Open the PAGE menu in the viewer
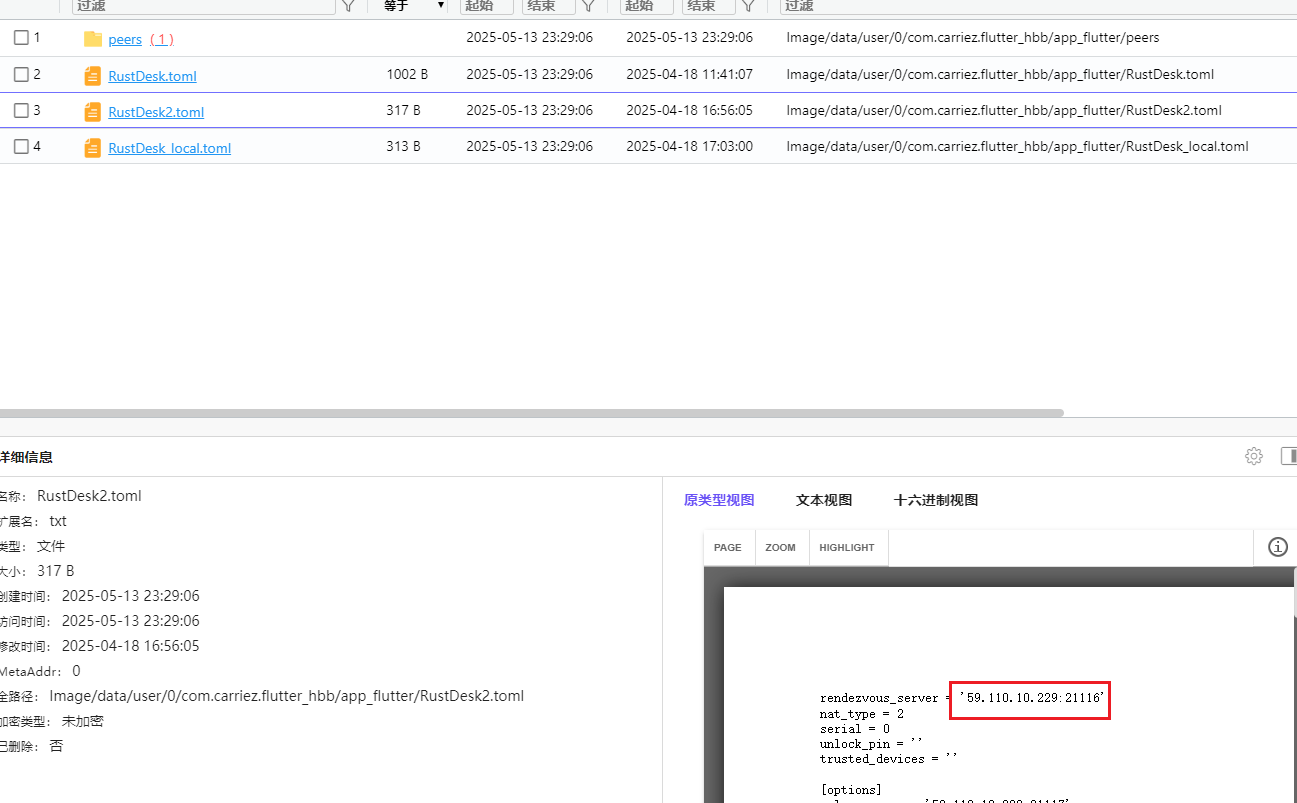The height and width of the screenshot is (803, 1297). (728, 548)
